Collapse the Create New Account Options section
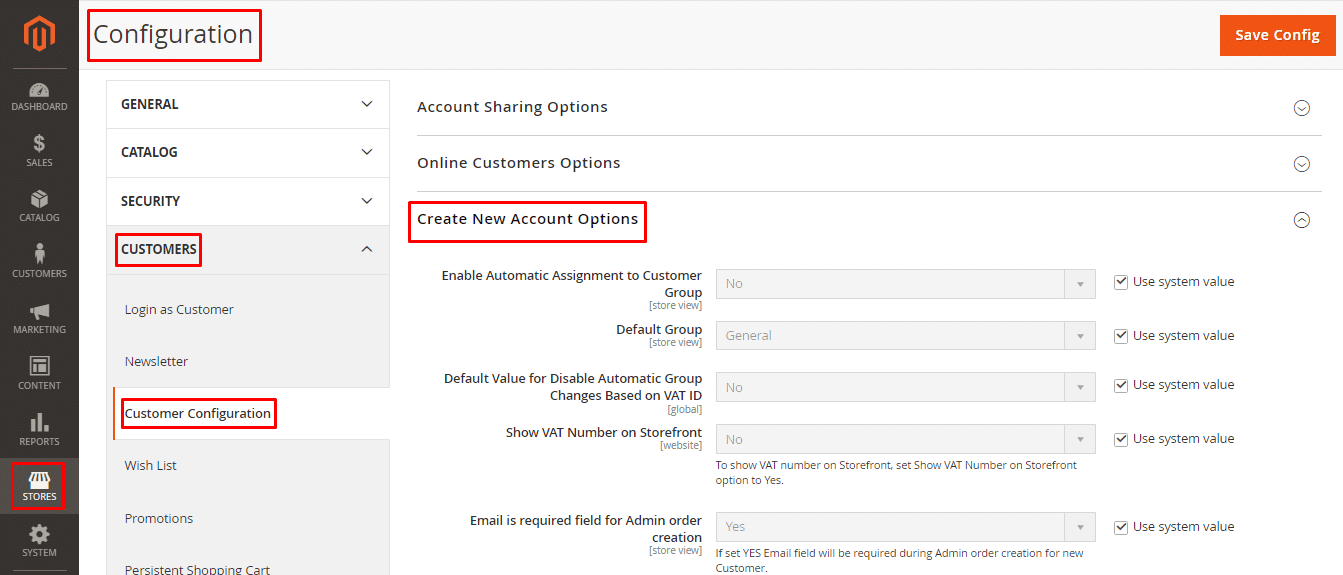 1301,220
